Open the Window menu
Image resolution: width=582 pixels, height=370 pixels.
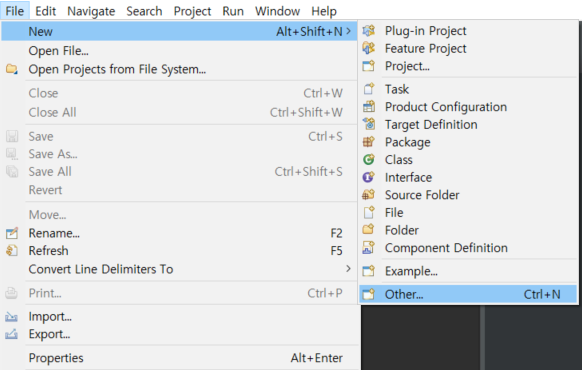pyautogui.click(x=277, y=11)
